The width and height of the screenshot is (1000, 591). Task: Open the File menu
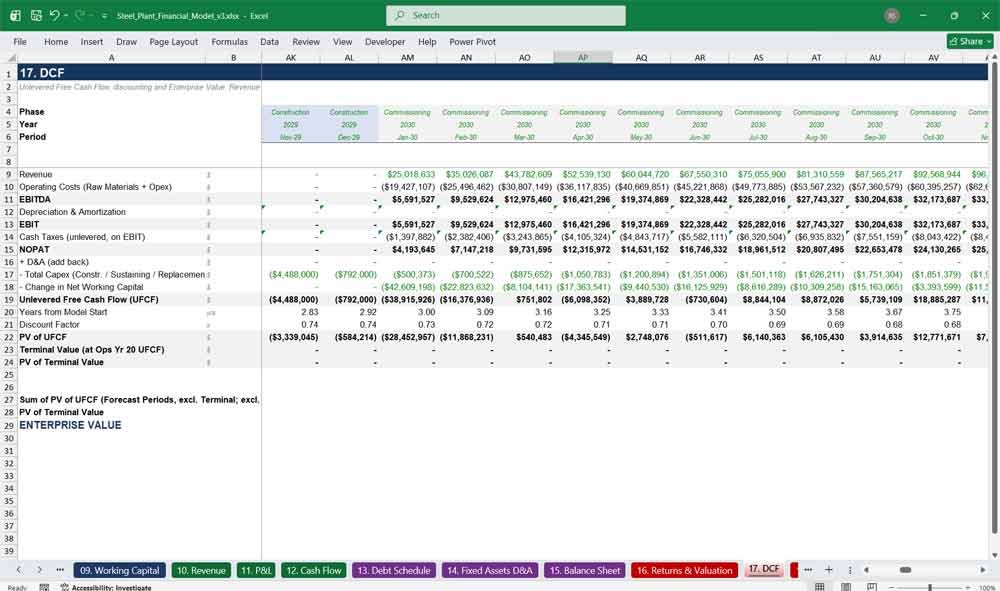(20, 41)
